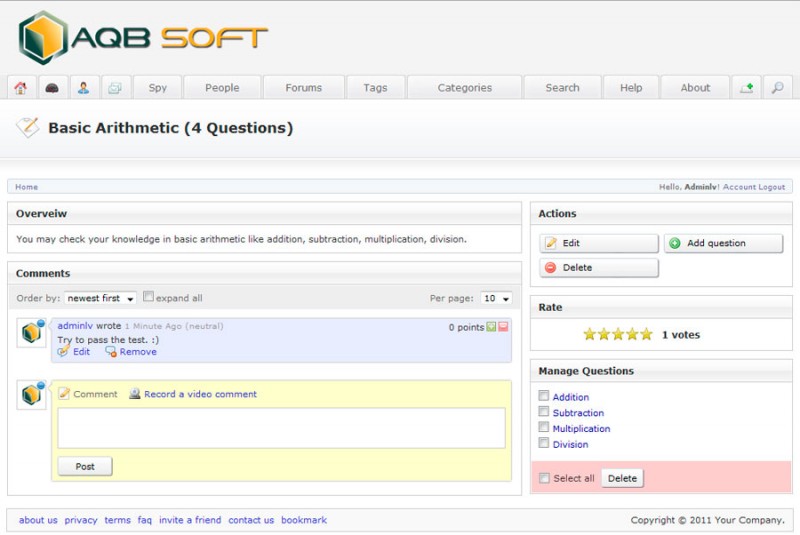Viewport: 800px width, 535px height.
Task: Rate using the fifth star
Action: 646,334
